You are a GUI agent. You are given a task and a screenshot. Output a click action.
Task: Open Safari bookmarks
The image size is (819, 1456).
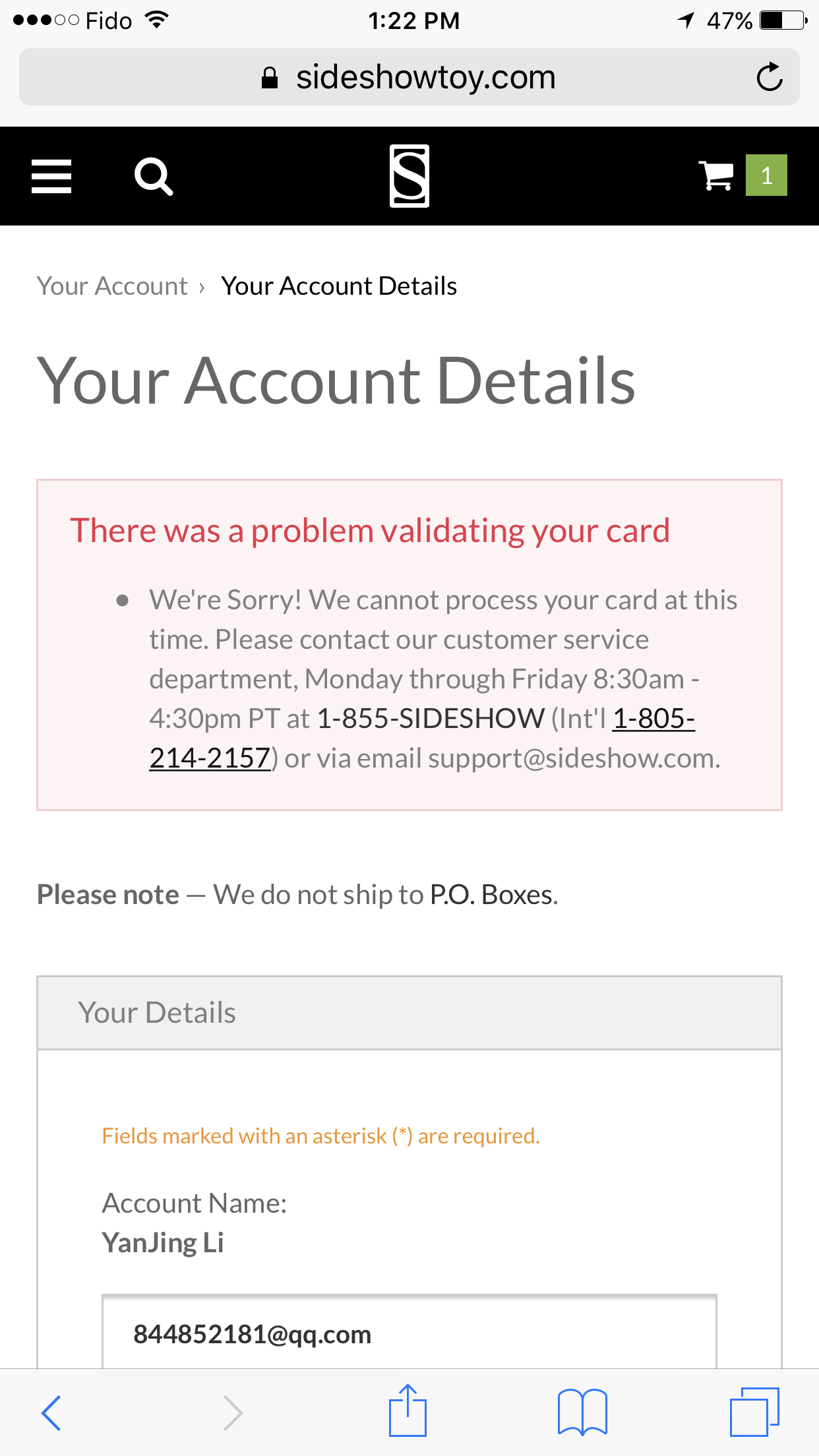(x=582, y=1412)
